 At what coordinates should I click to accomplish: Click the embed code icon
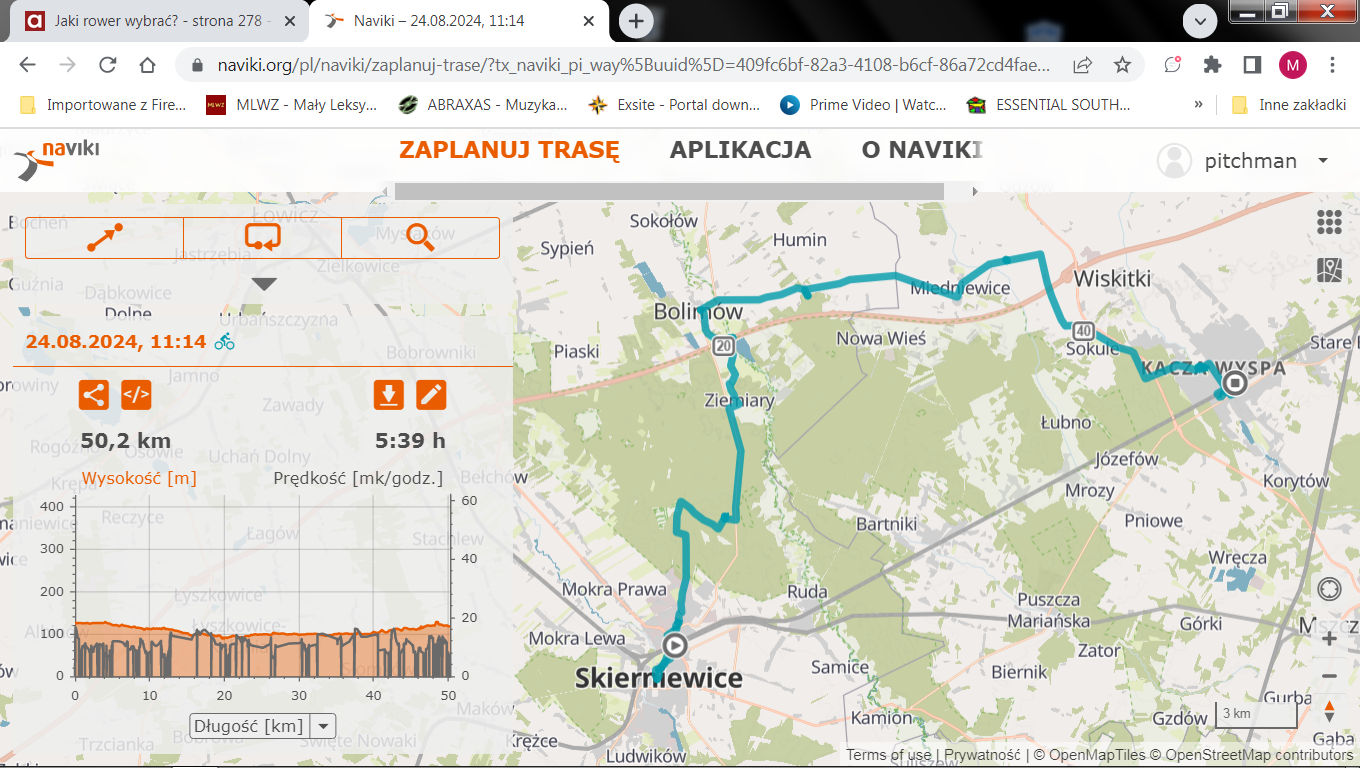136,395
